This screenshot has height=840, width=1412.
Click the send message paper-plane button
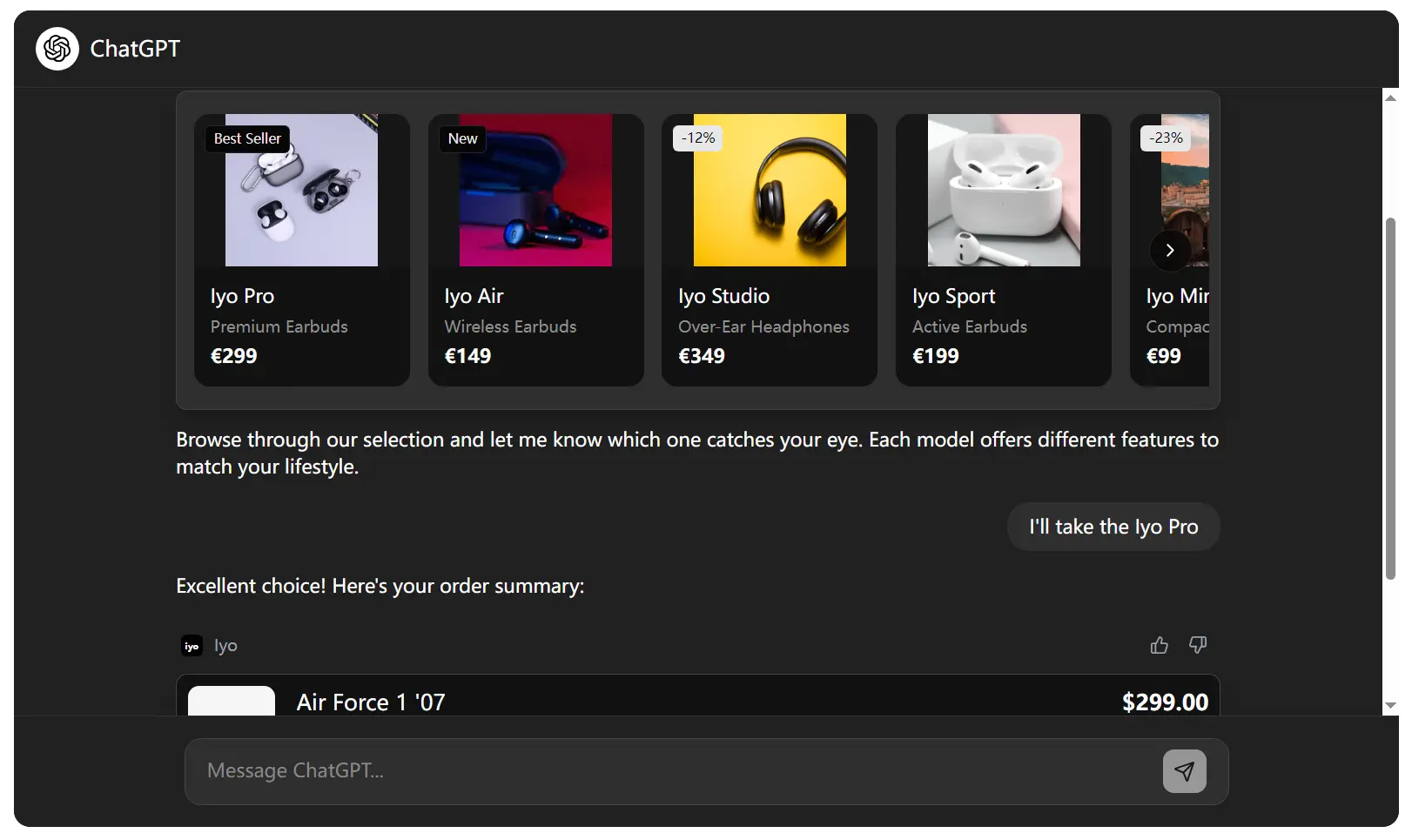click(x=1184, y=771)
